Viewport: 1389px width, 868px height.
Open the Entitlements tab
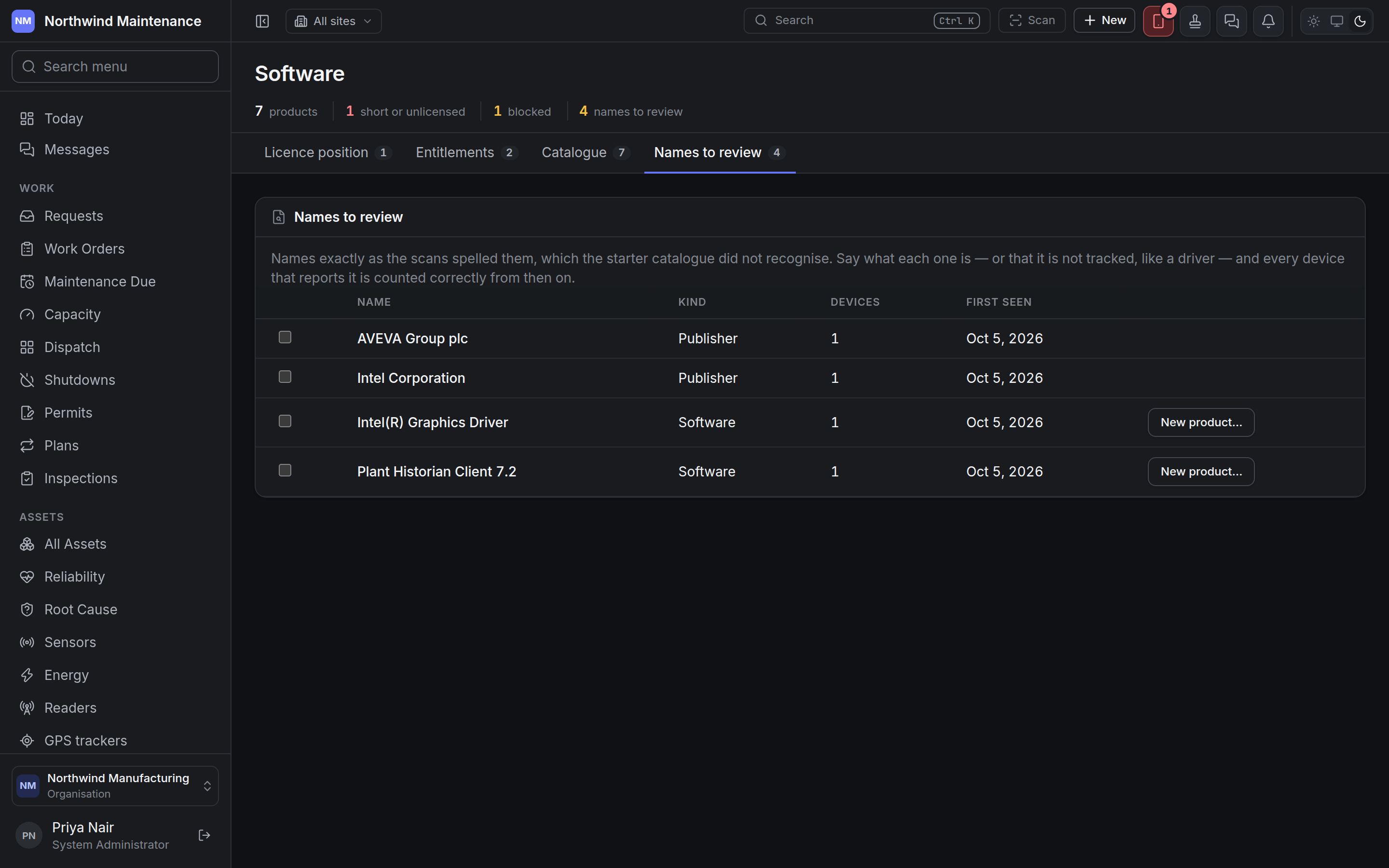[467, 153]
